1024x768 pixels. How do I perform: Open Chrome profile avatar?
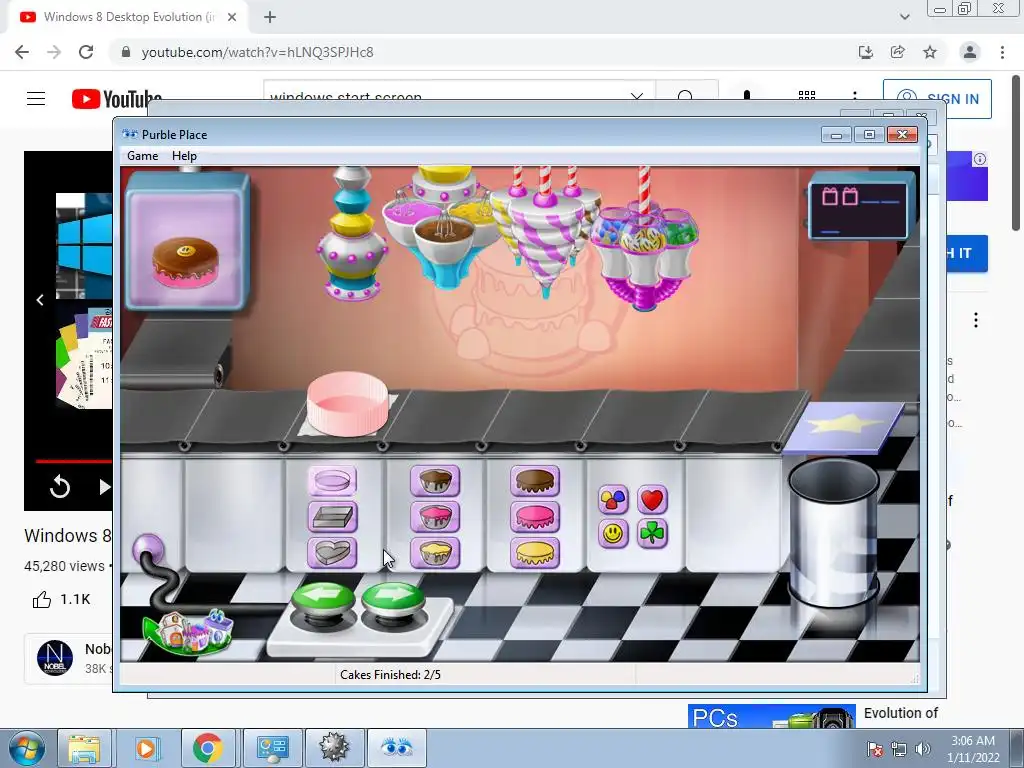(x=970, y=52)
